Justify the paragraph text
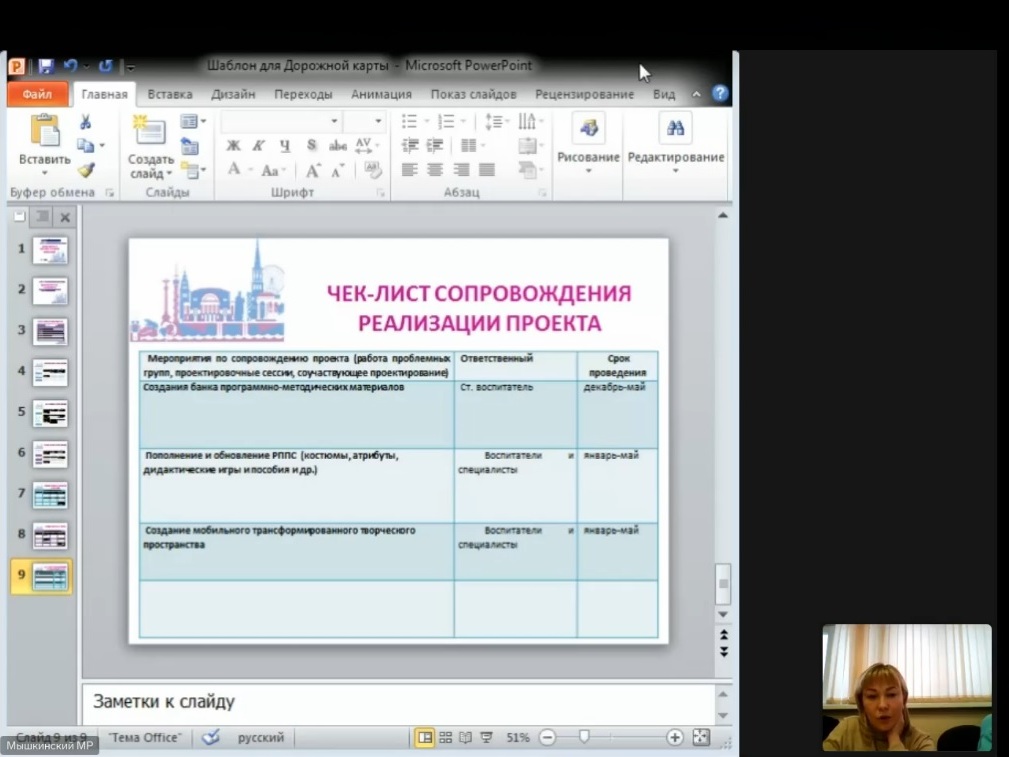The height and width of the screenshot is (757, 1009). pyautogui.click(x=486, y=170)
